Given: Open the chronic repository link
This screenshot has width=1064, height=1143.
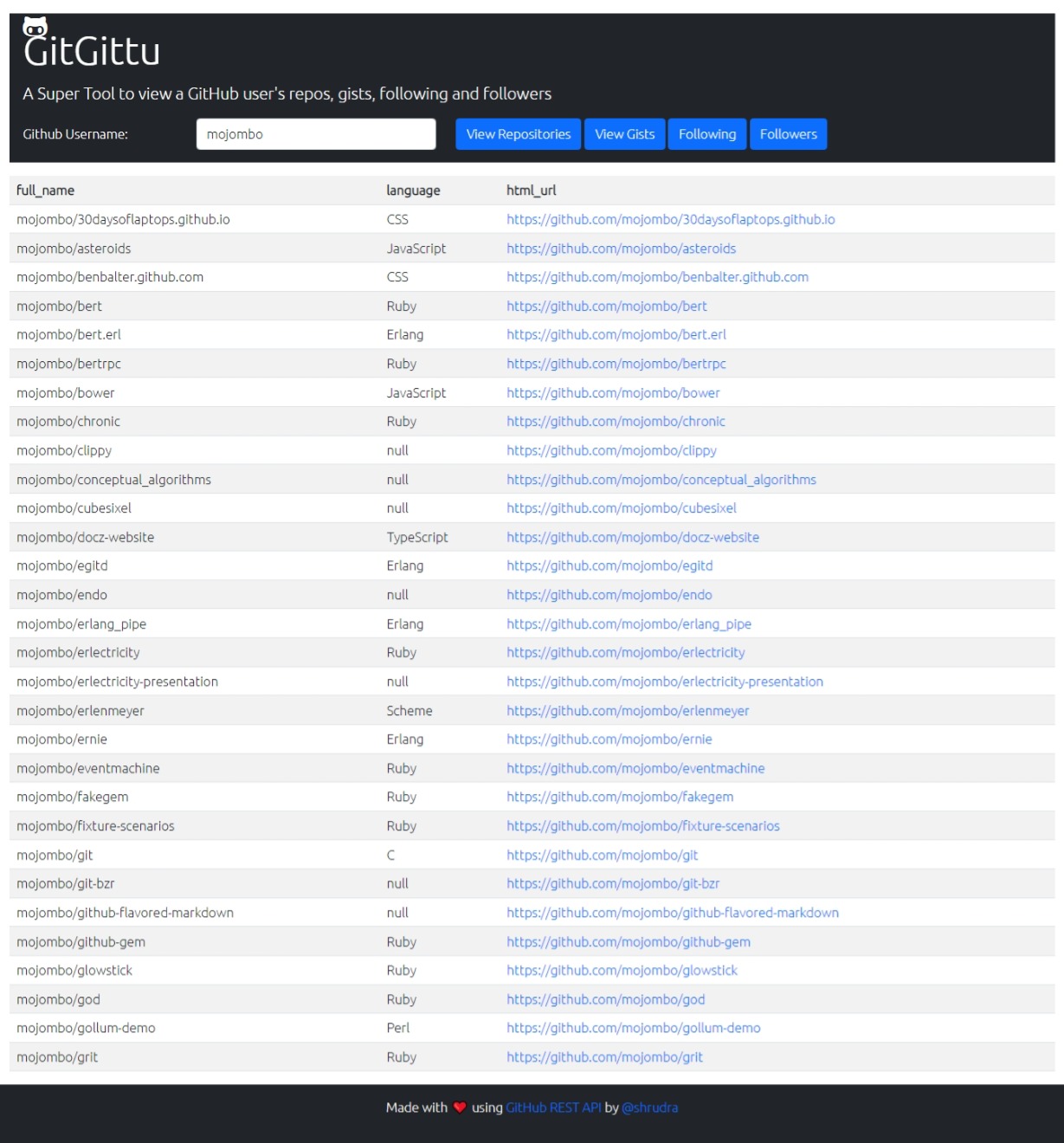Looking at the screenshot, I should point(616,422).
